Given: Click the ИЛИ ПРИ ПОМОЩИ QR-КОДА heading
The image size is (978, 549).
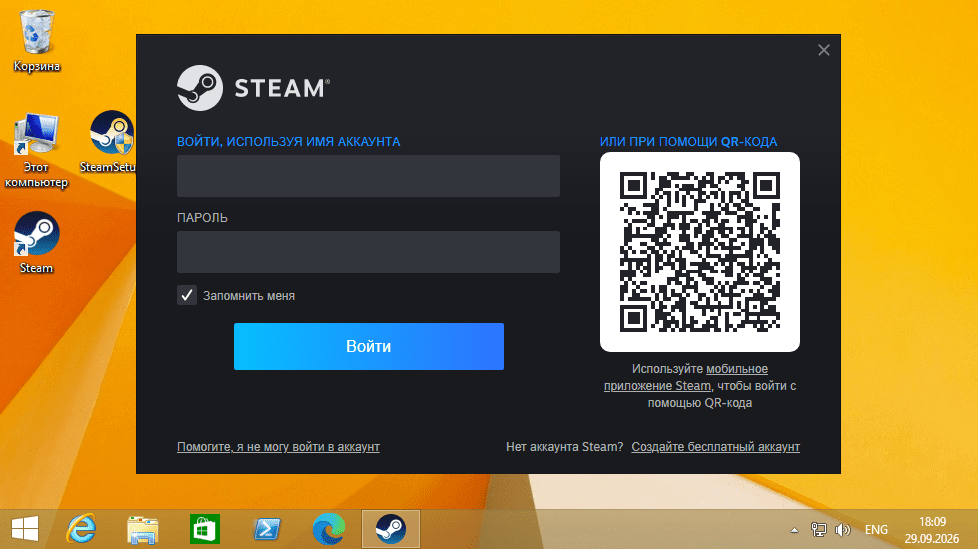Looking at the screenshot, I should tap(689, 142).
